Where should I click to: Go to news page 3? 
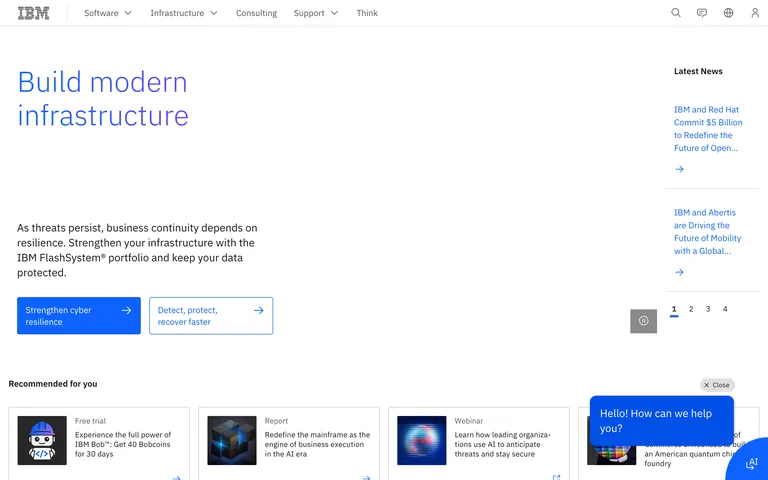tap(708, 309)
